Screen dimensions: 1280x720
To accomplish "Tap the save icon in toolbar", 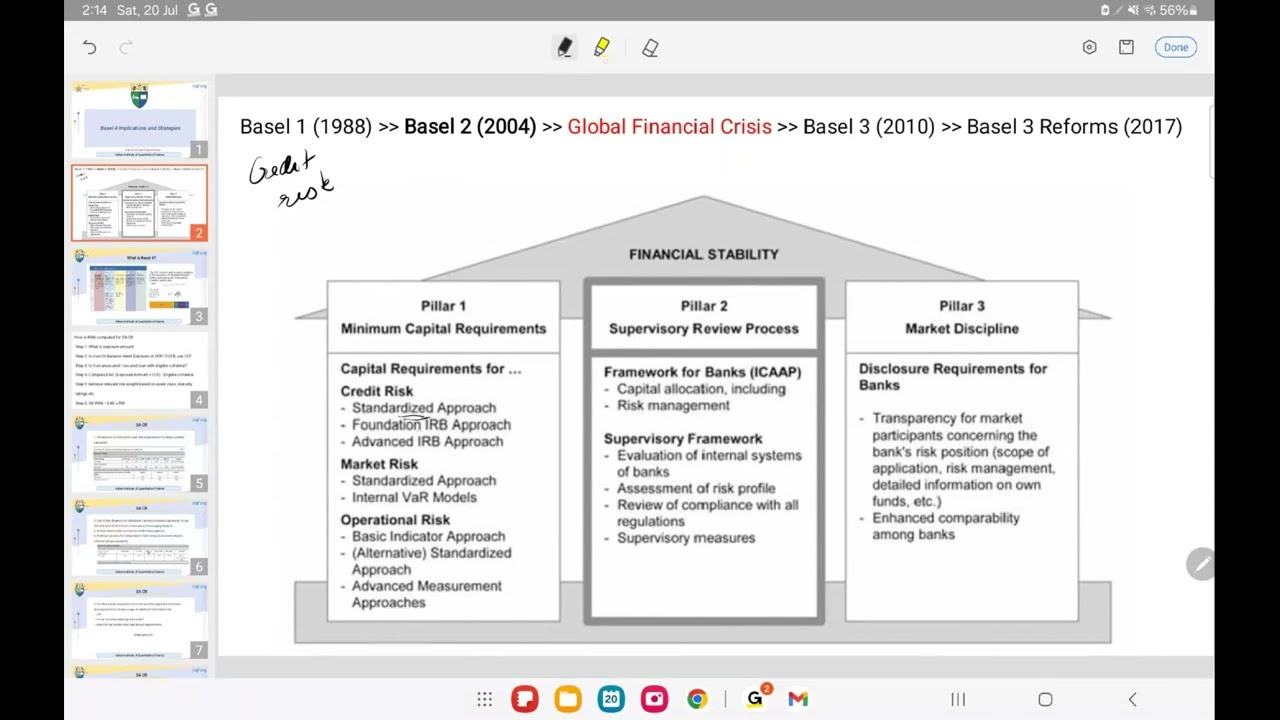I will pyautogui.click(x=1126, y=47).
